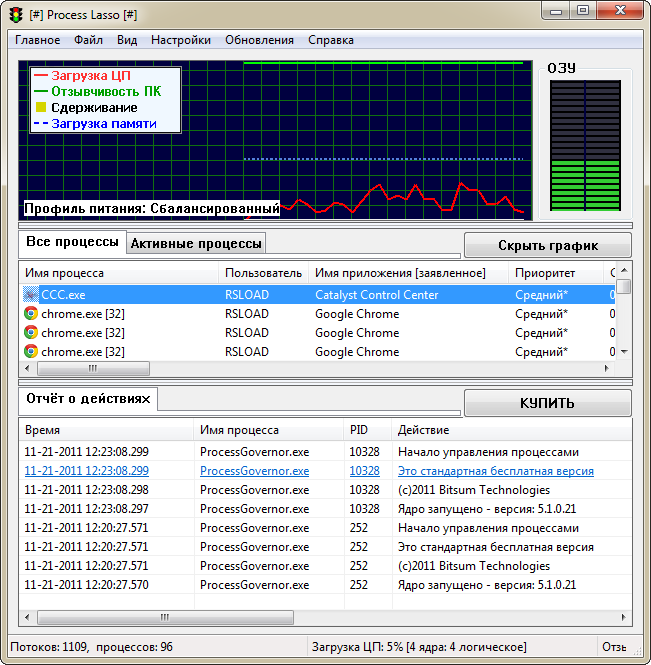Click status bar Потоков: 1109, процессов: 96
This screenshot has width=651, height=665.
point(92,647)
